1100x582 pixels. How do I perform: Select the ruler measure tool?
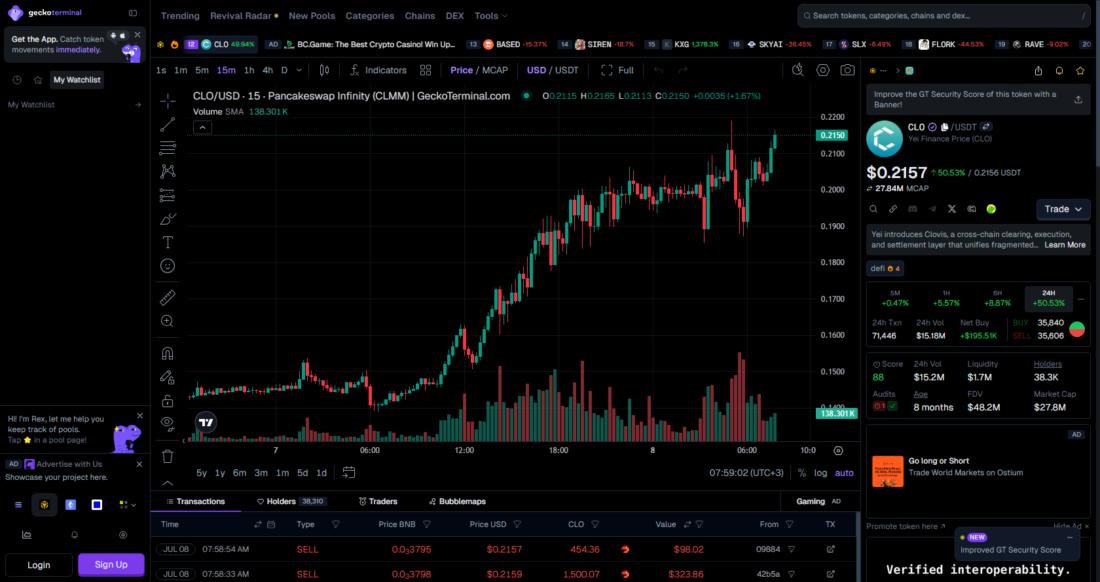[167, 298]
